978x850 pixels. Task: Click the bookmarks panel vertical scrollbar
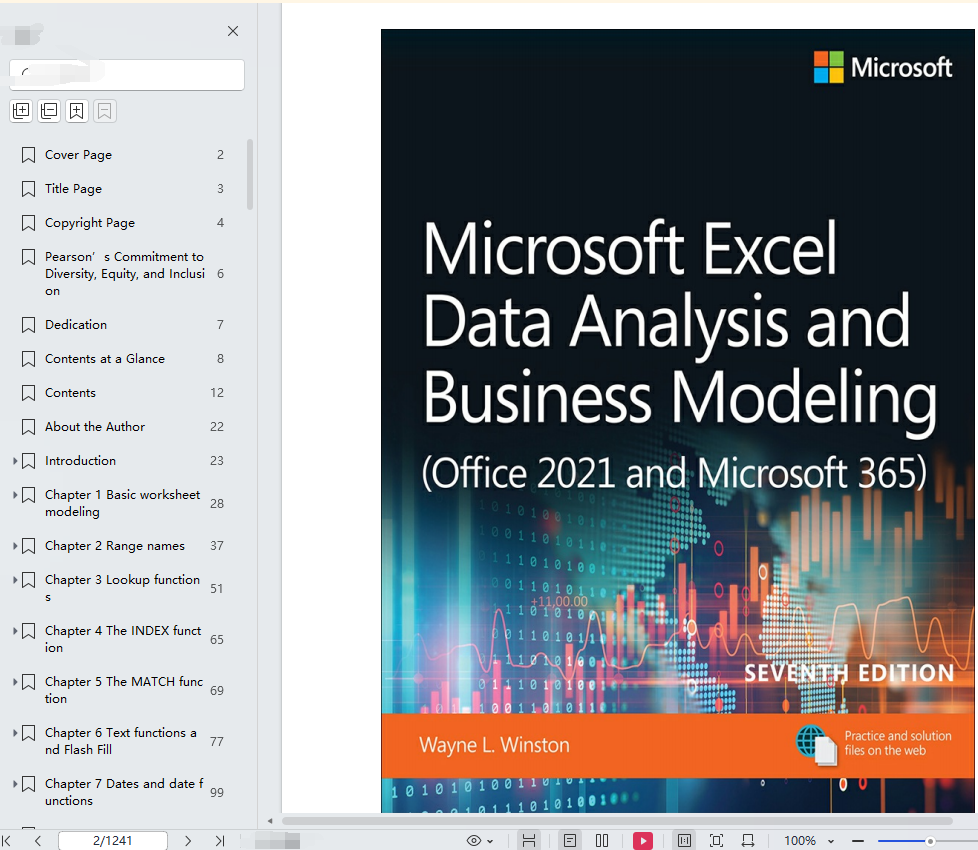click(250, 175)
